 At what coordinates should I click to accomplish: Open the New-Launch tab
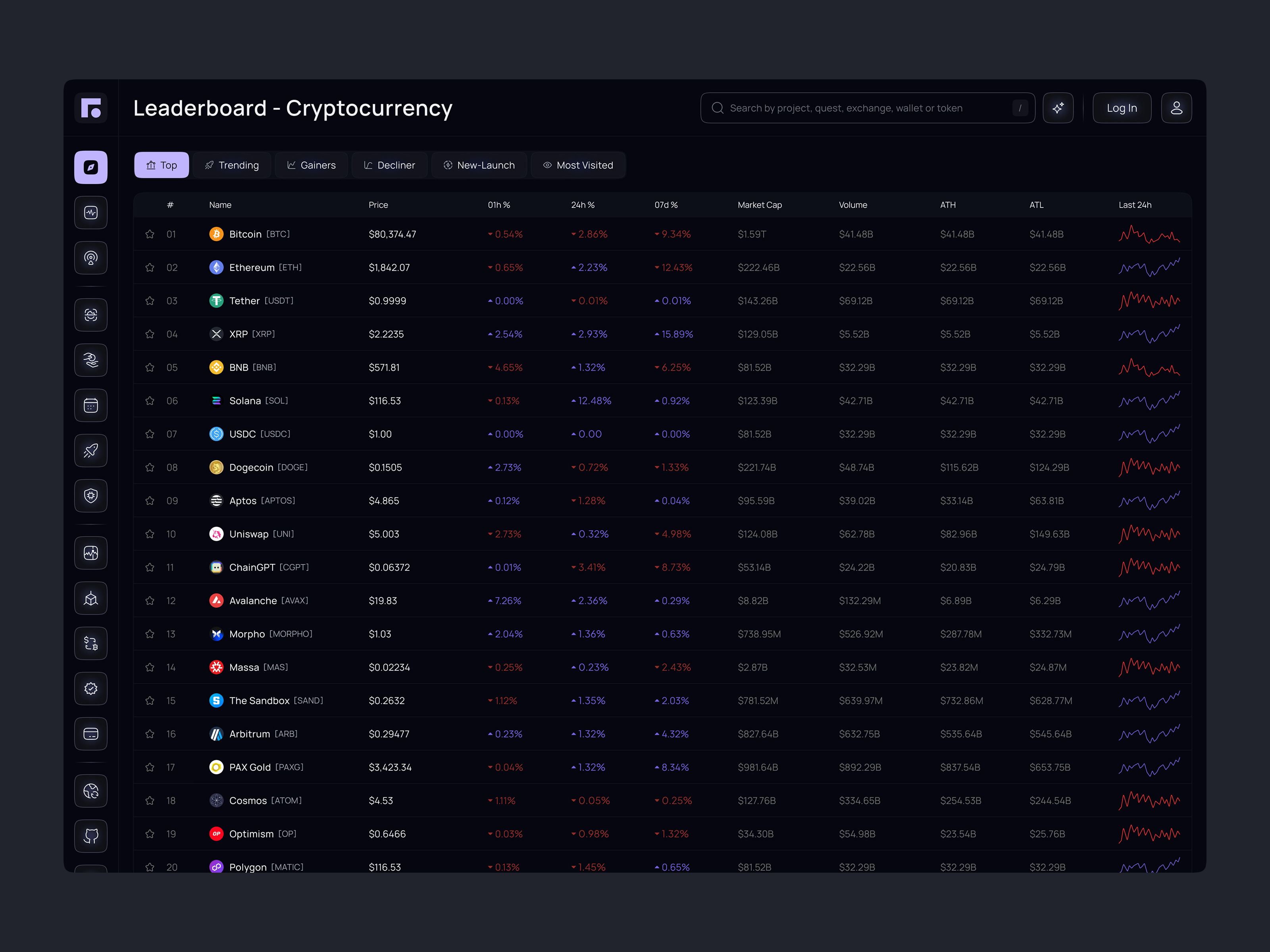pos(479,165)
